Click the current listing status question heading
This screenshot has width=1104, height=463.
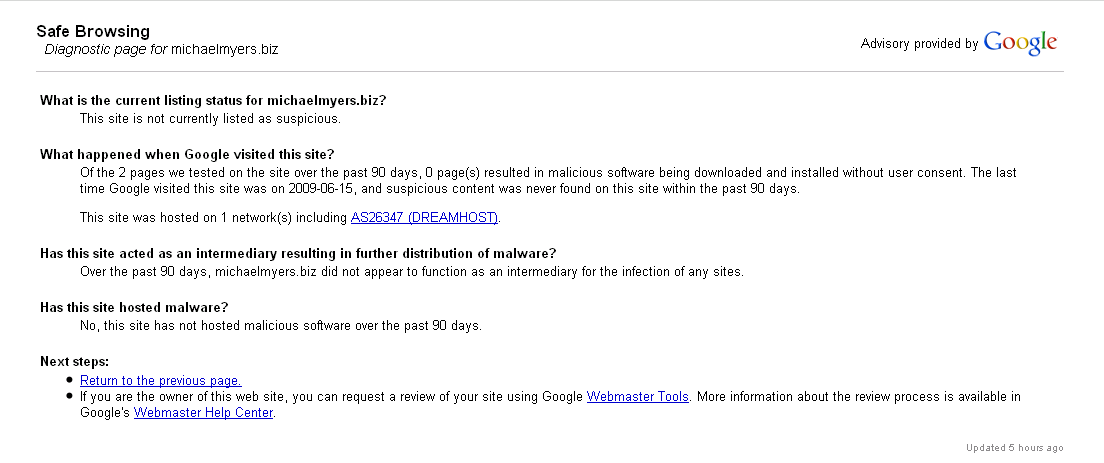click(213, 101)
